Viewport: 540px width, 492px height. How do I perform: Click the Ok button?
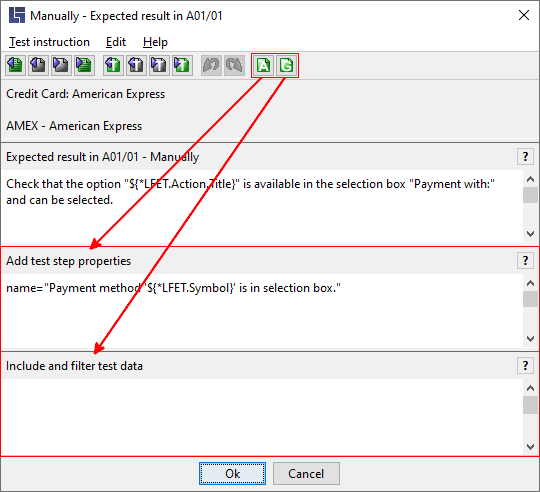pos(232,473)
